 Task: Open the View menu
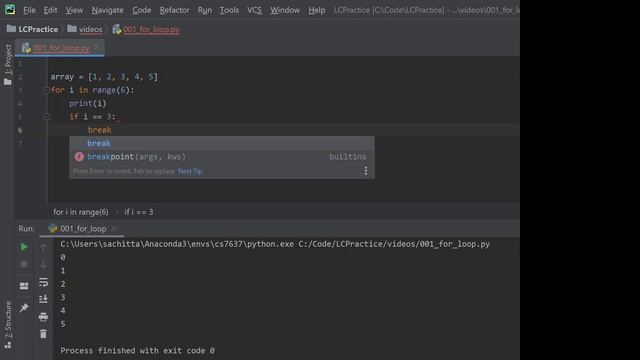[x=74, y=10]
